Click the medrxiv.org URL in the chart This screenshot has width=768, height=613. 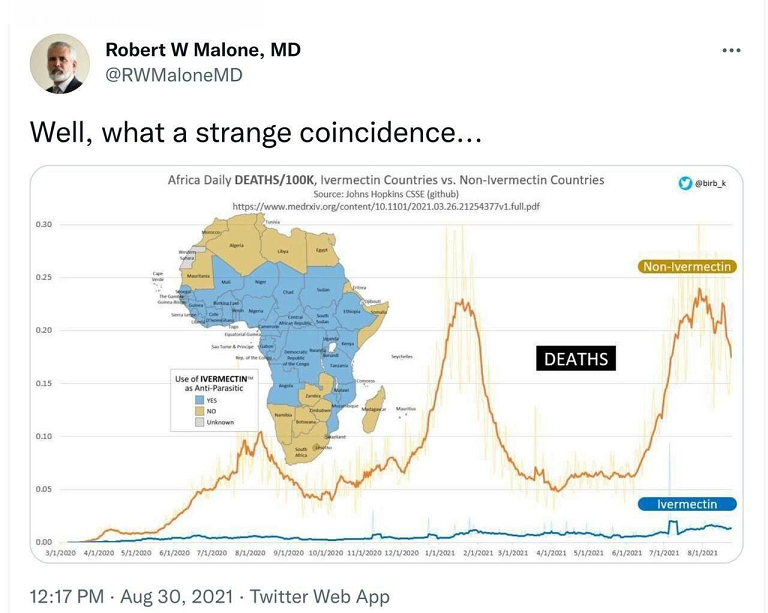click(385, 205)
